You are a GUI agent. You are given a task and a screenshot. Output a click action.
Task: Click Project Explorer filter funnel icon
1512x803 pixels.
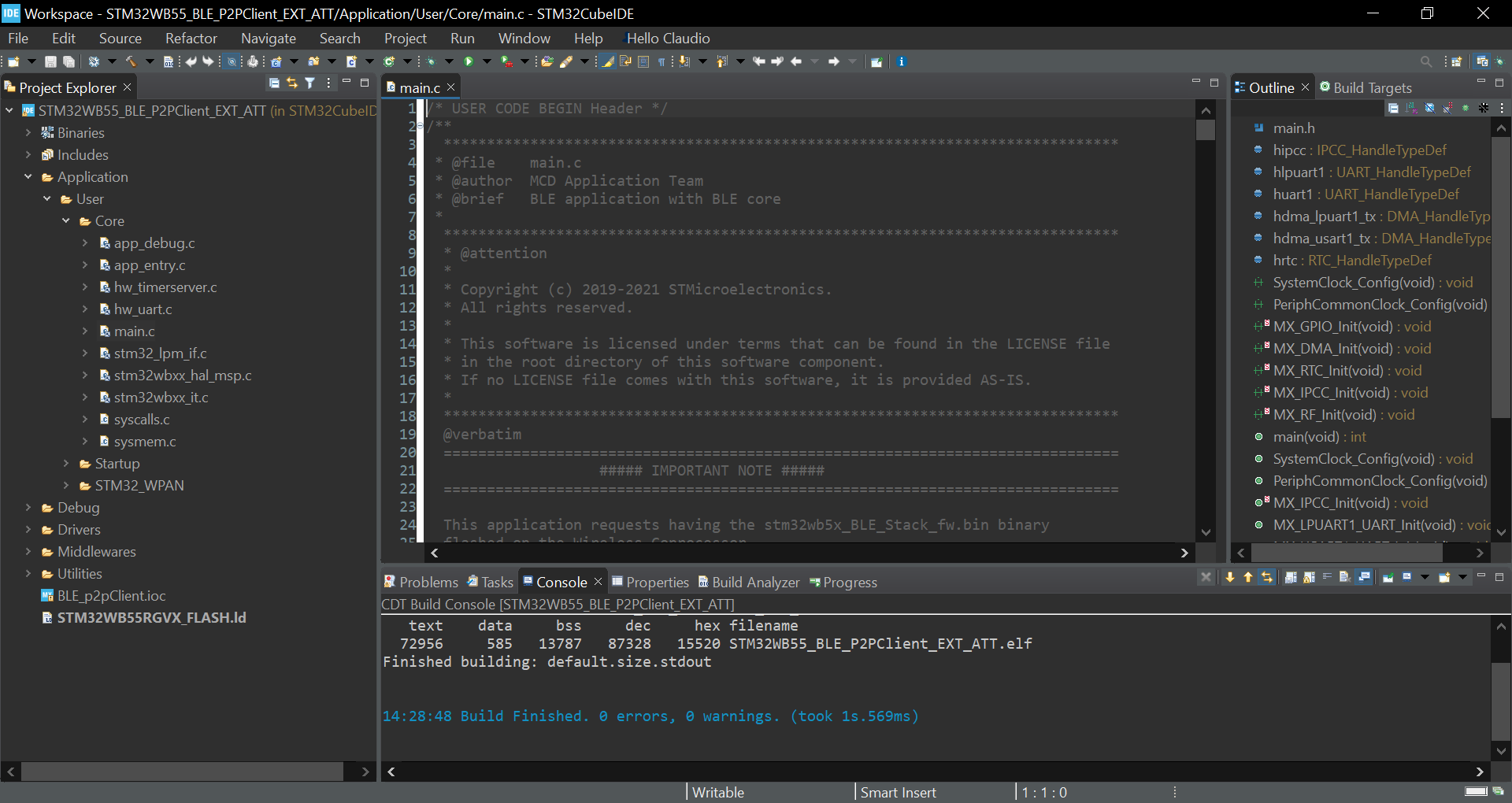310,83
